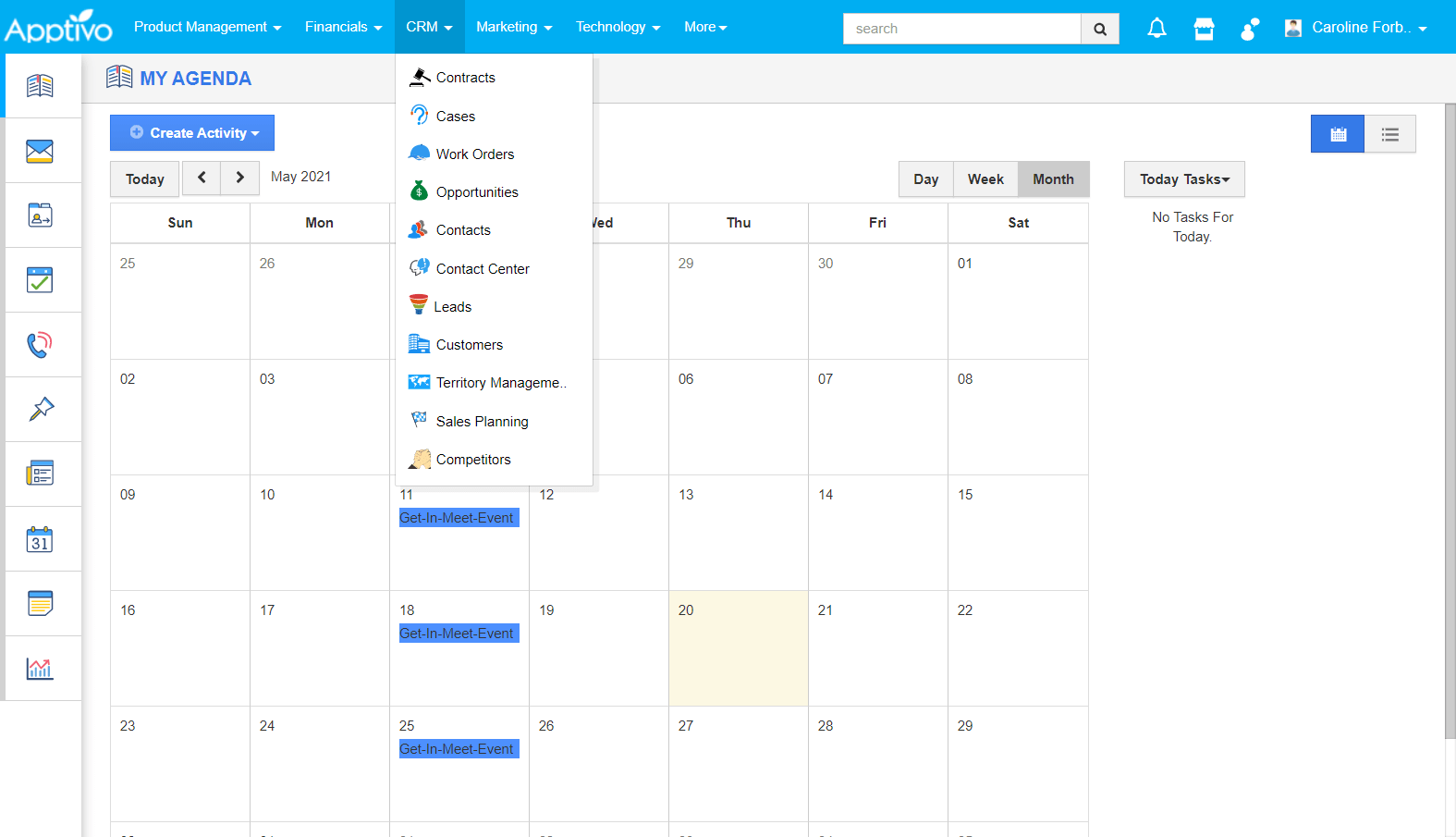Select highlighted day 20 cell
This screenshot has width=1456, height=837.
tap(739, 648)
